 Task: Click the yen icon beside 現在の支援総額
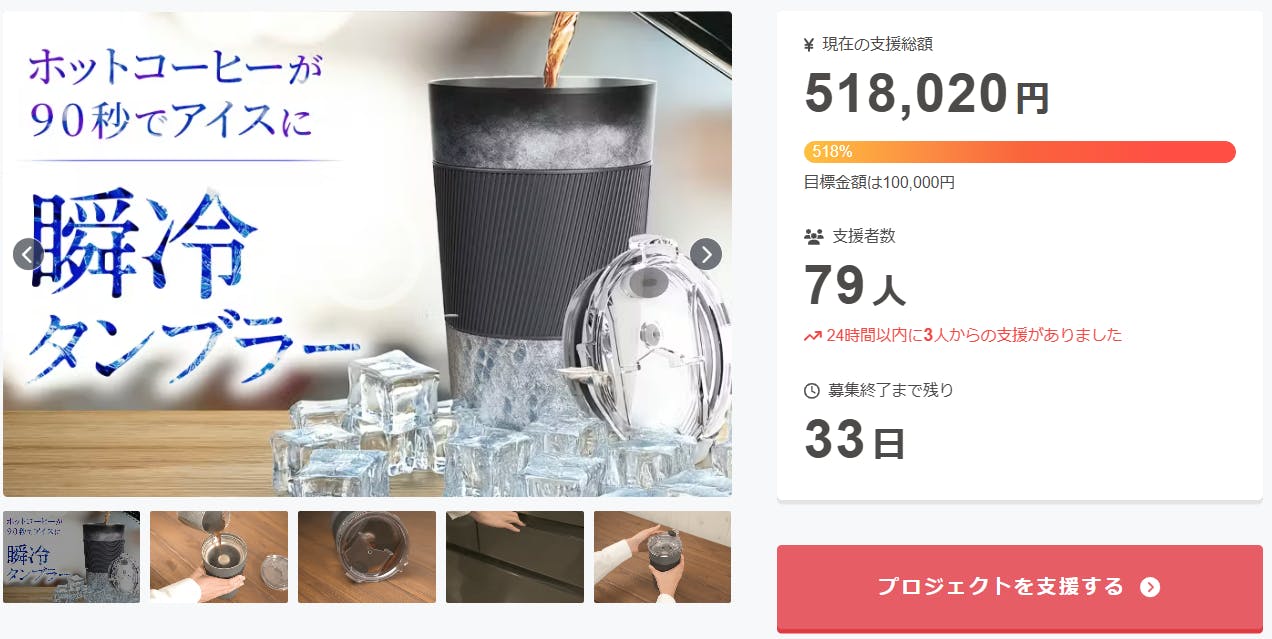tap(810, 44)
